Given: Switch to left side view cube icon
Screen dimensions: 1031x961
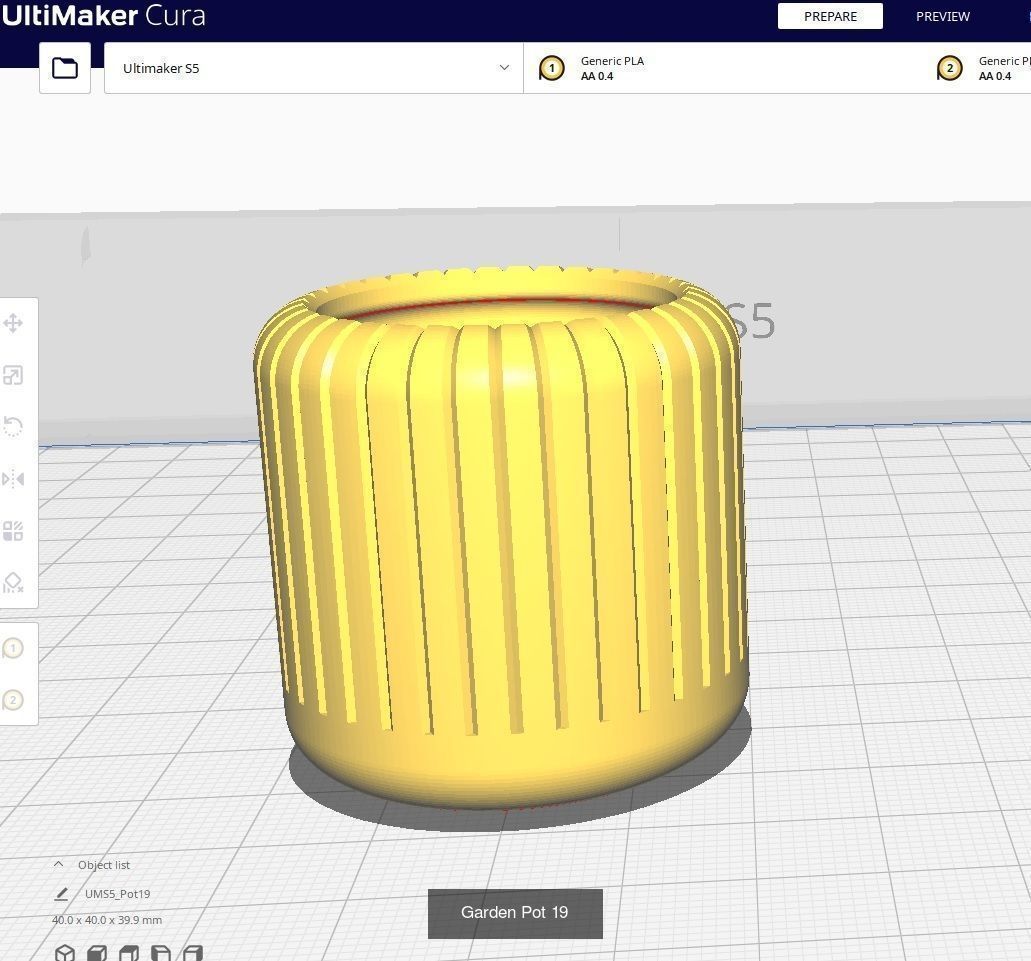Looking at the screenshot, I should [160, 953].
